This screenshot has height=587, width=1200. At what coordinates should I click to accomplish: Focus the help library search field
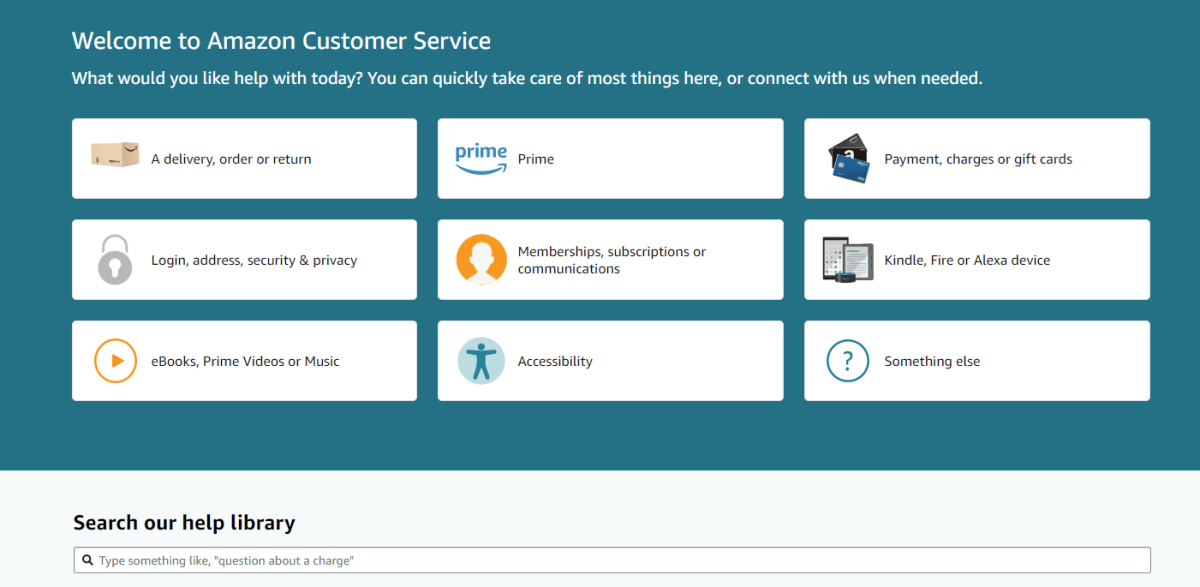tap(612, 560)
